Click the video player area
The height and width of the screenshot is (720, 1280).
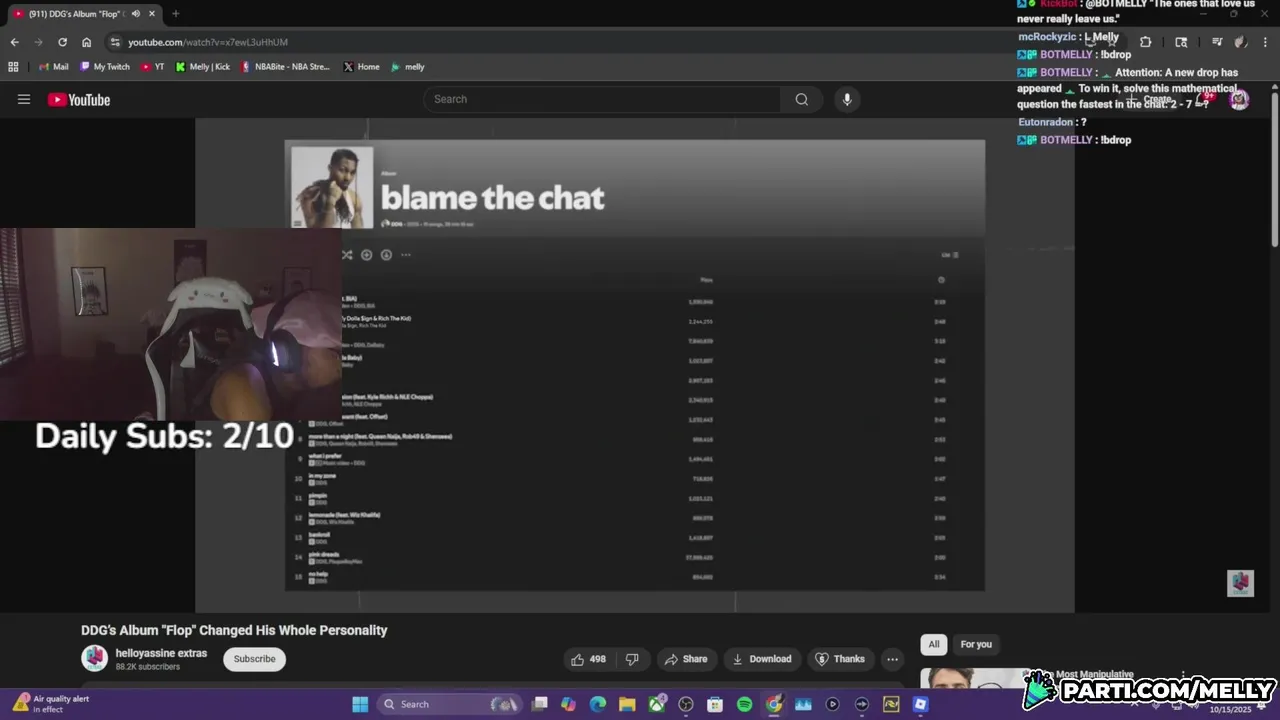(635, 365)
